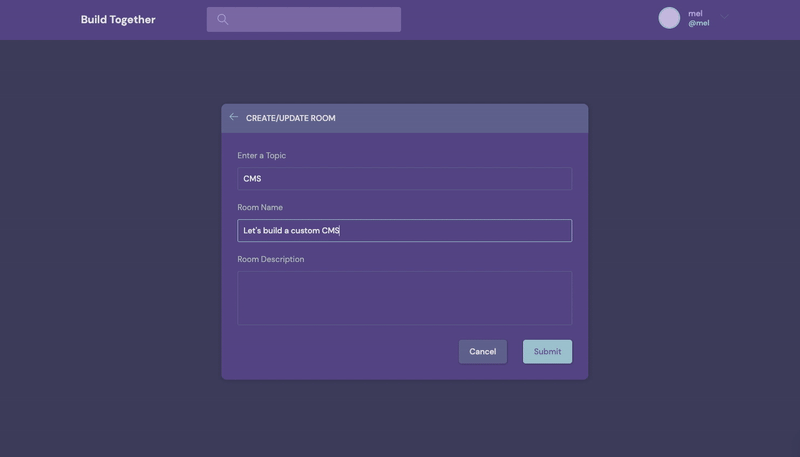Screen dimensions: 800x457
Task: Click the @mel username text
Action: (698, 23)
